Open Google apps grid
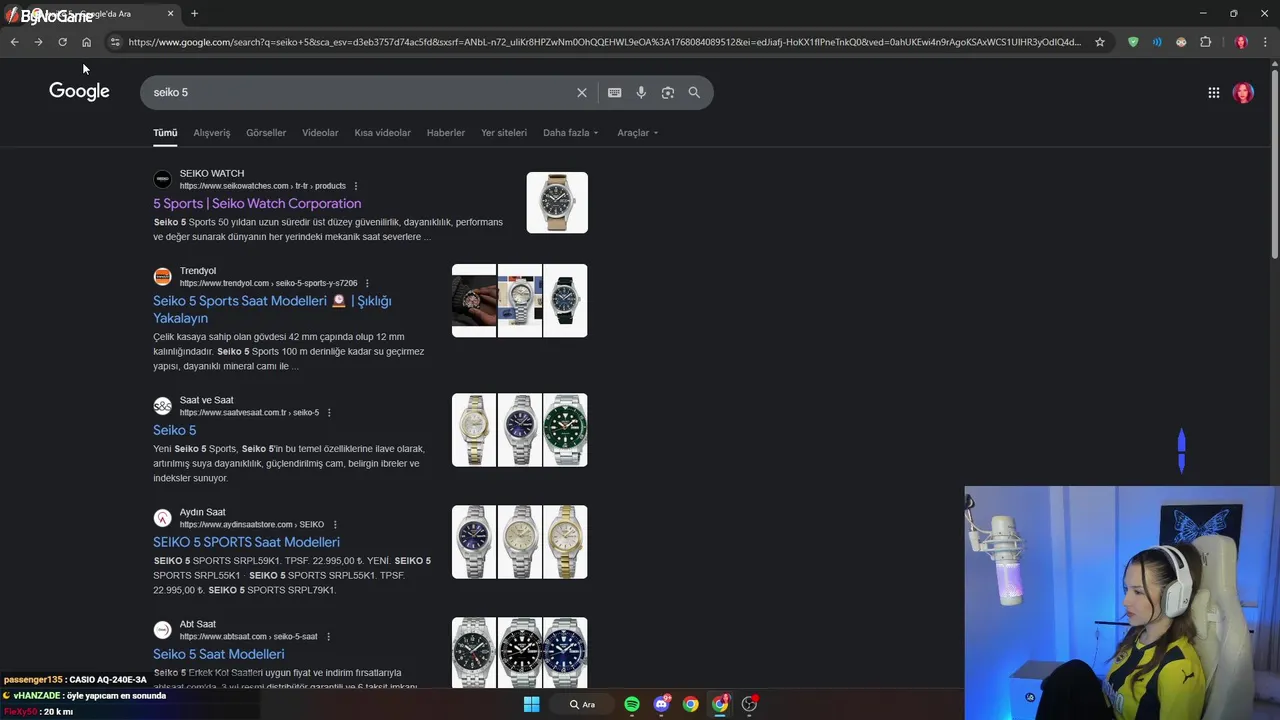This screenshot has height=720, width=1280. tap(1213, 92)
